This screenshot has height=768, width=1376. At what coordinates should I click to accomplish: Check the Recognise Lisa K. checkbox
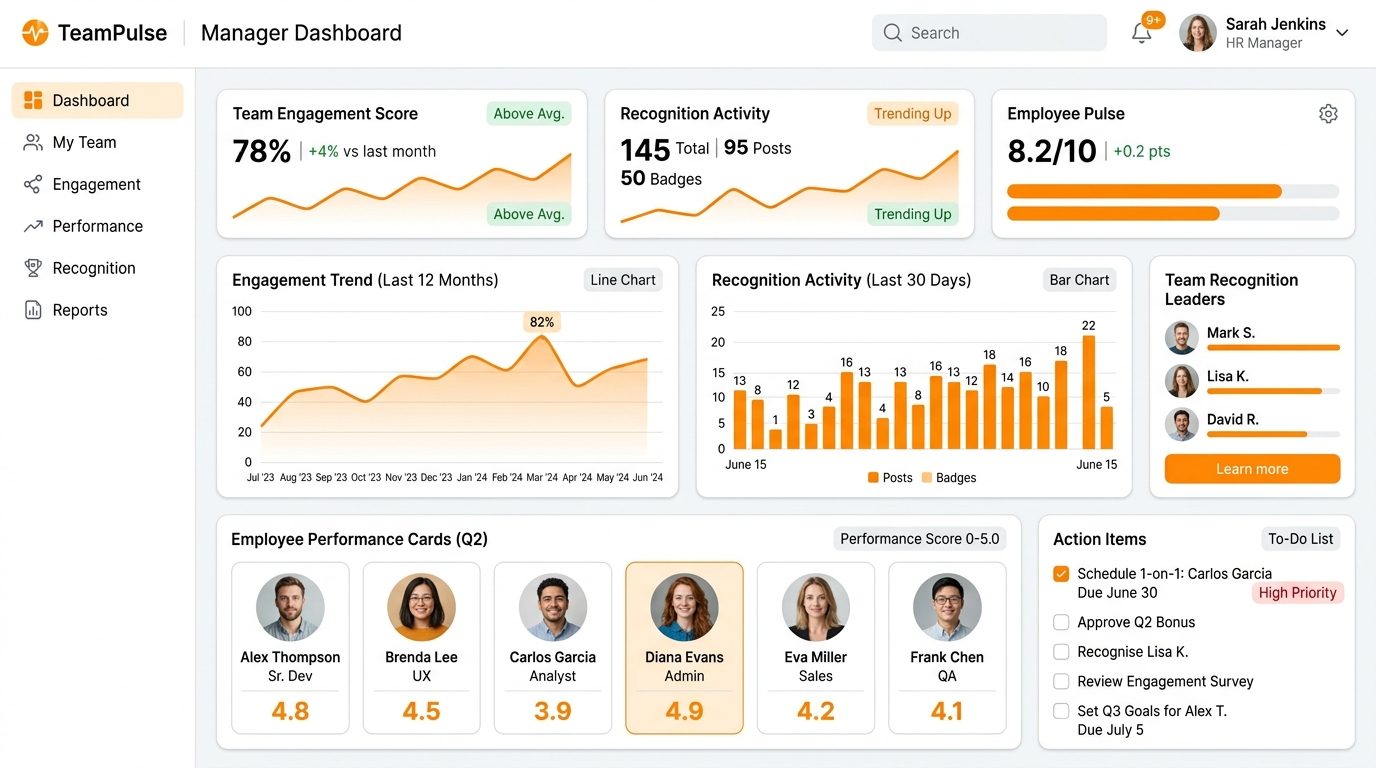1061,652
